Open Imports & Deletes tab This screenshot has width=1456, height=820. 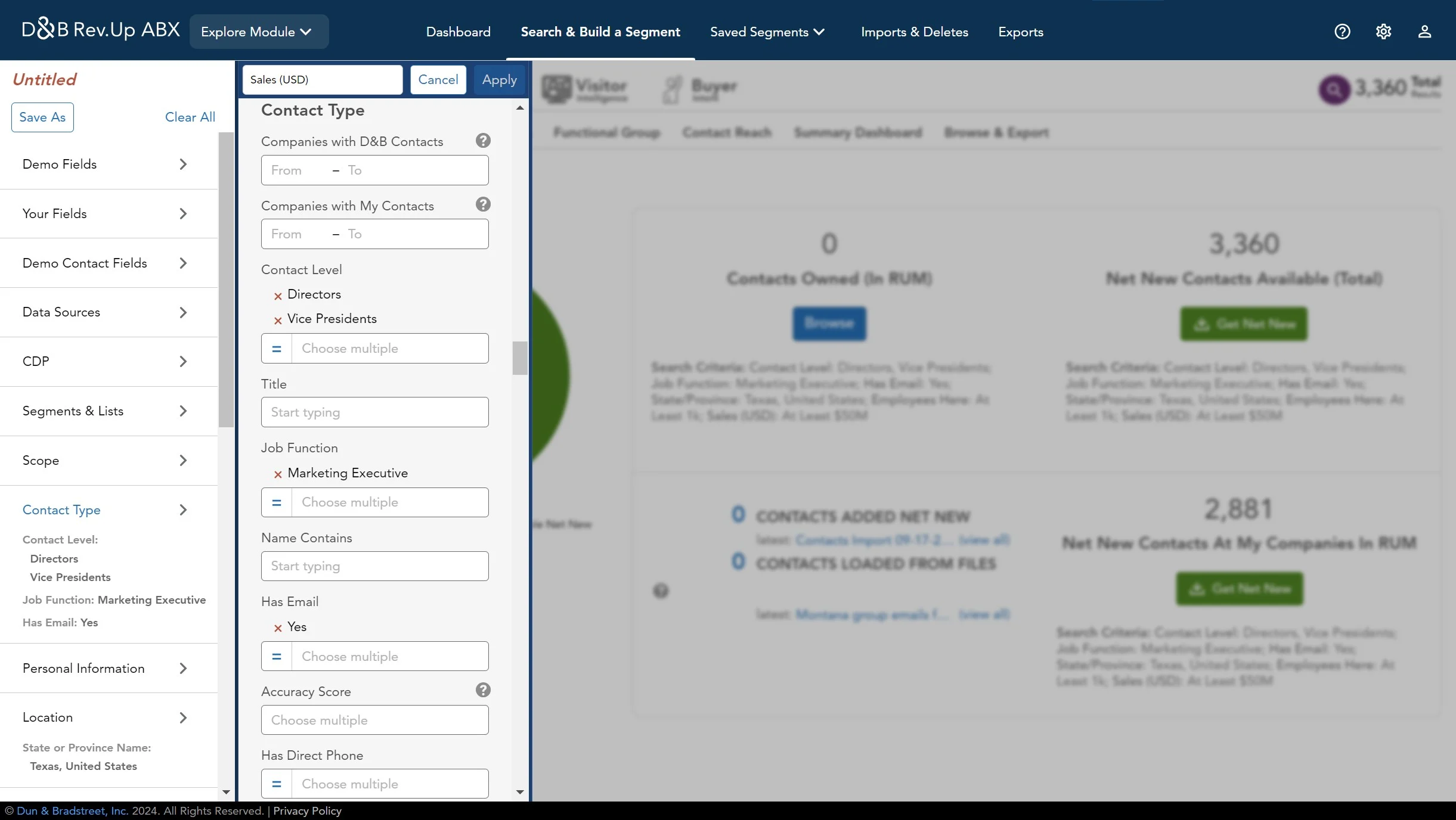click(x=914, y=32)
